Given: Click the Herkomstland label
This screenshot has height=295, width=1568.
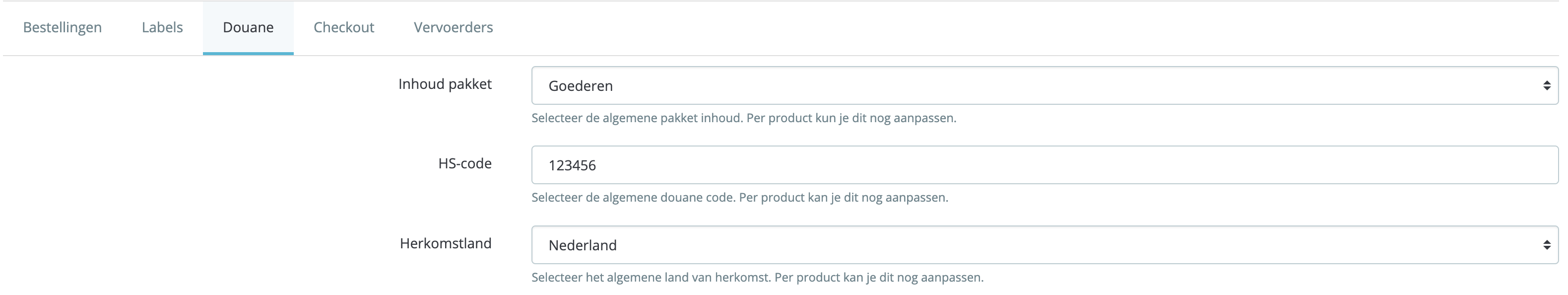Looking at the screenshot, I should [446, 243].
